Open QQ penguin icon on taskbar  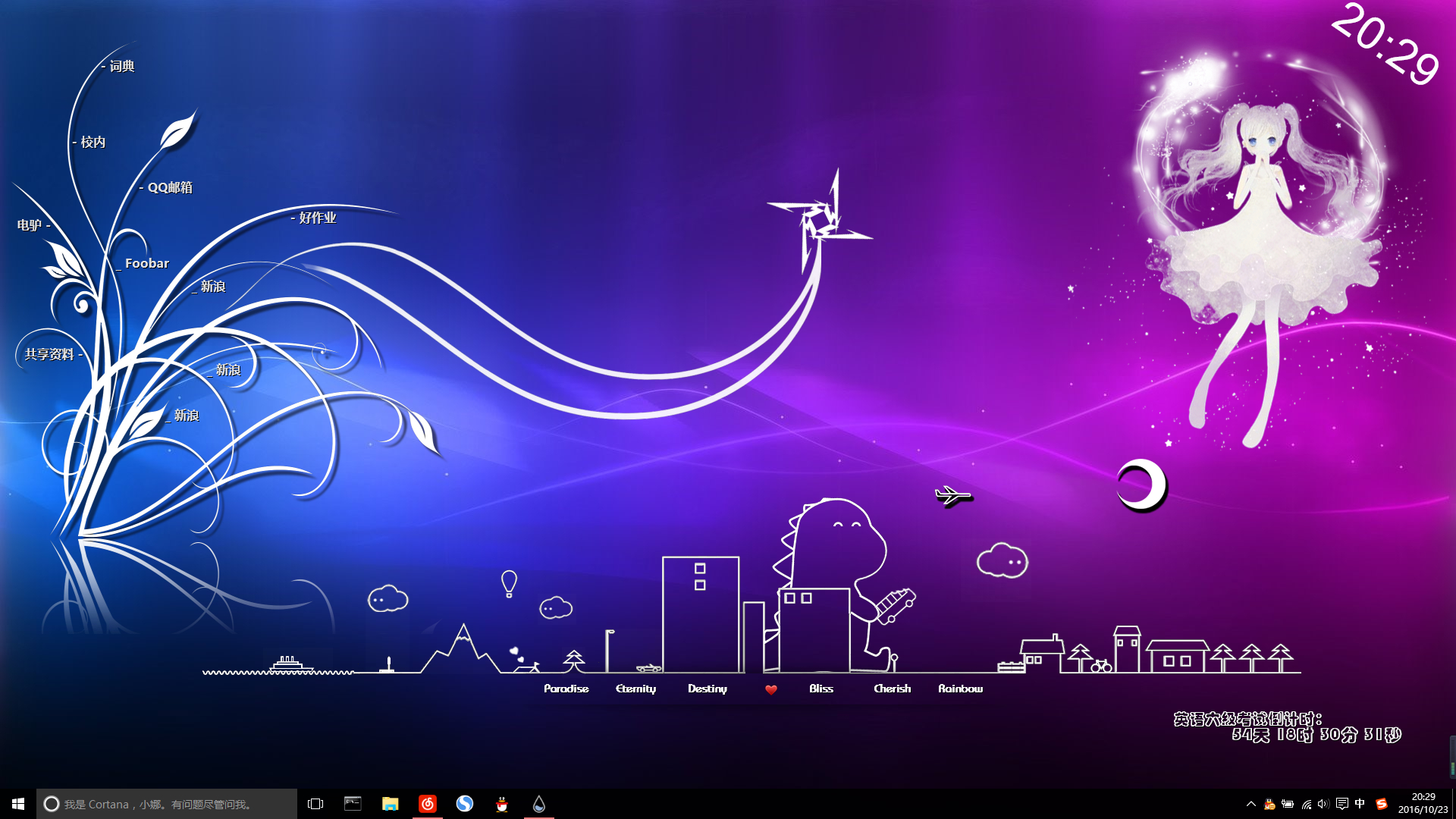(502, 804)
